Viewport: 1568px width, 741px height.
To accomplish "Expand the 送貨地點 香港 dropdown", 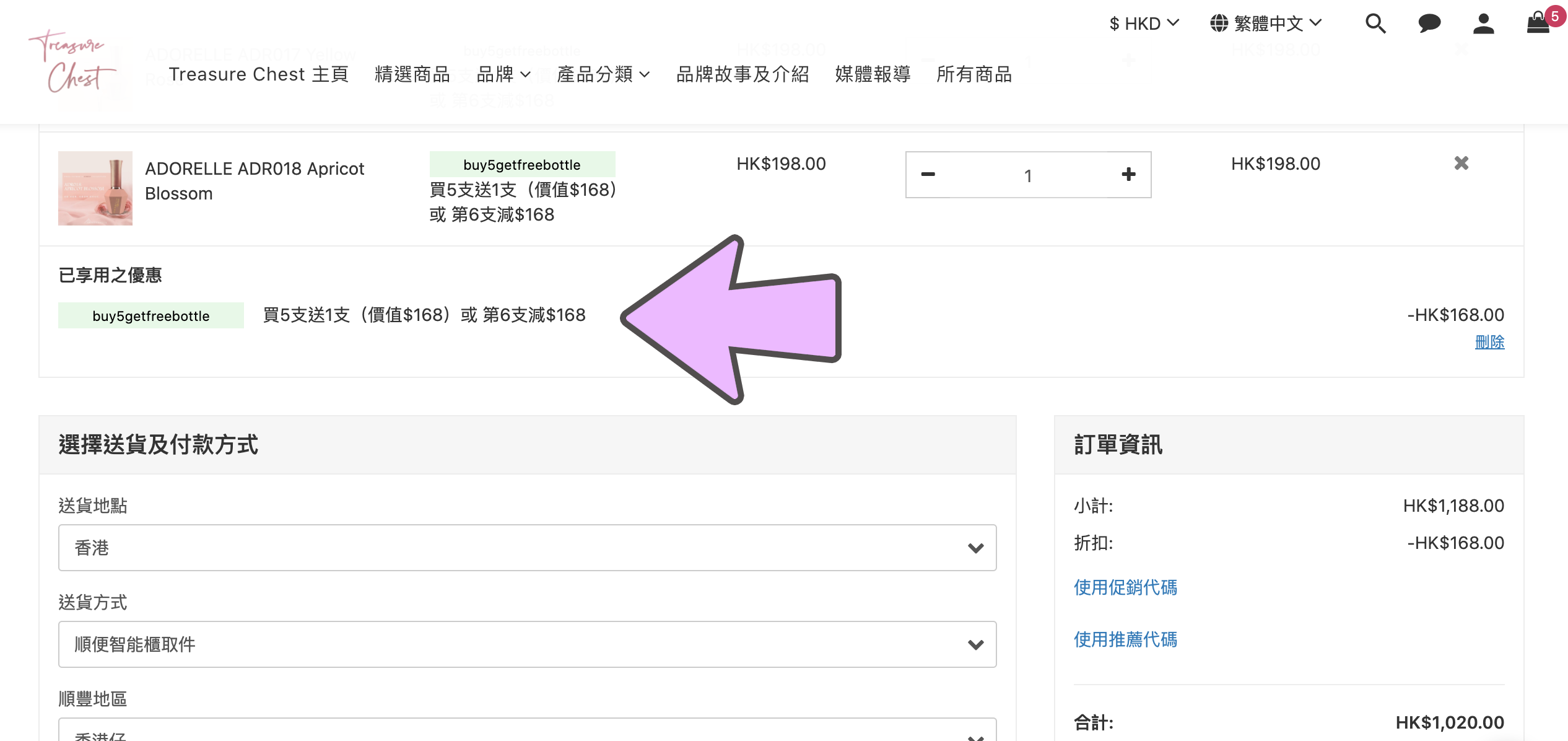I will click(x=527, y=548).
